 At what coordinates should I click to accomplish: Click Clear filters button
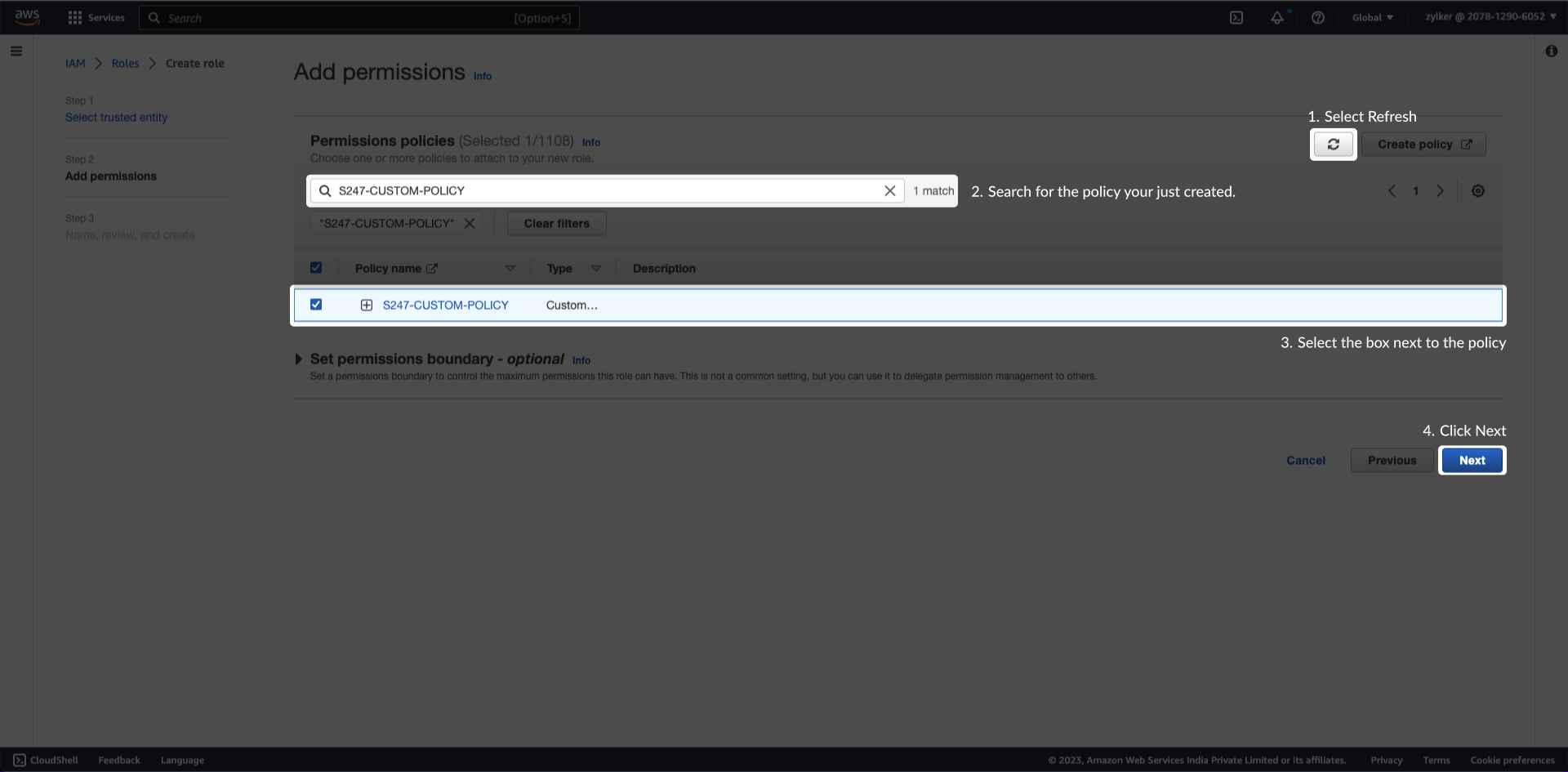[x=557, y=224]
